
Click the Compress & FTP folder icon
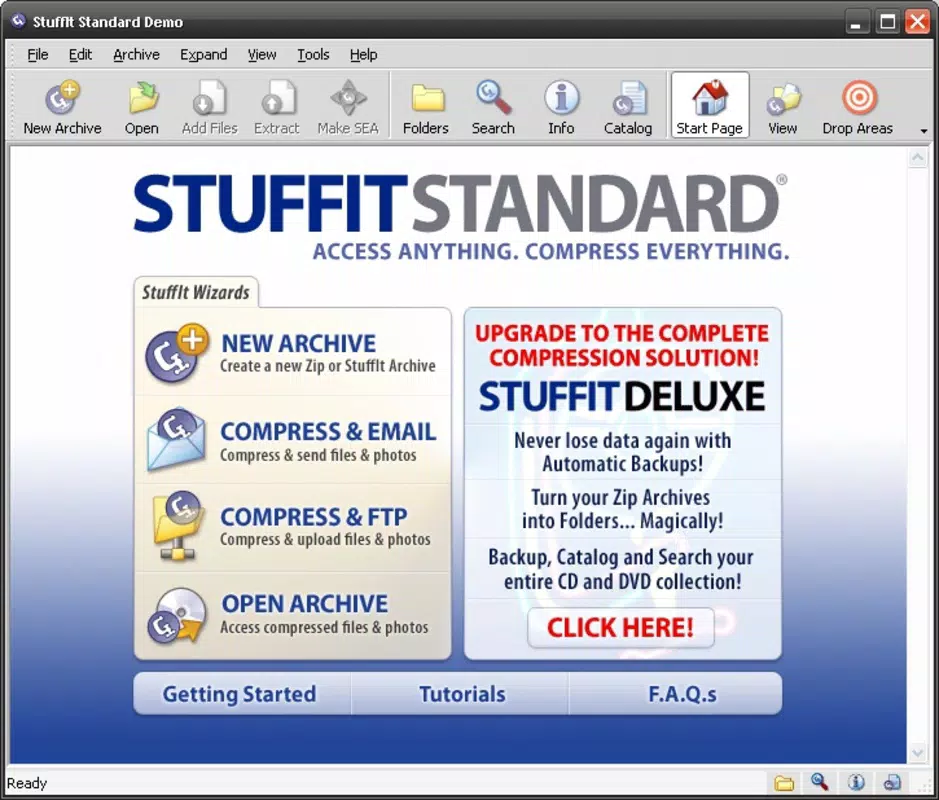(178, 525)
